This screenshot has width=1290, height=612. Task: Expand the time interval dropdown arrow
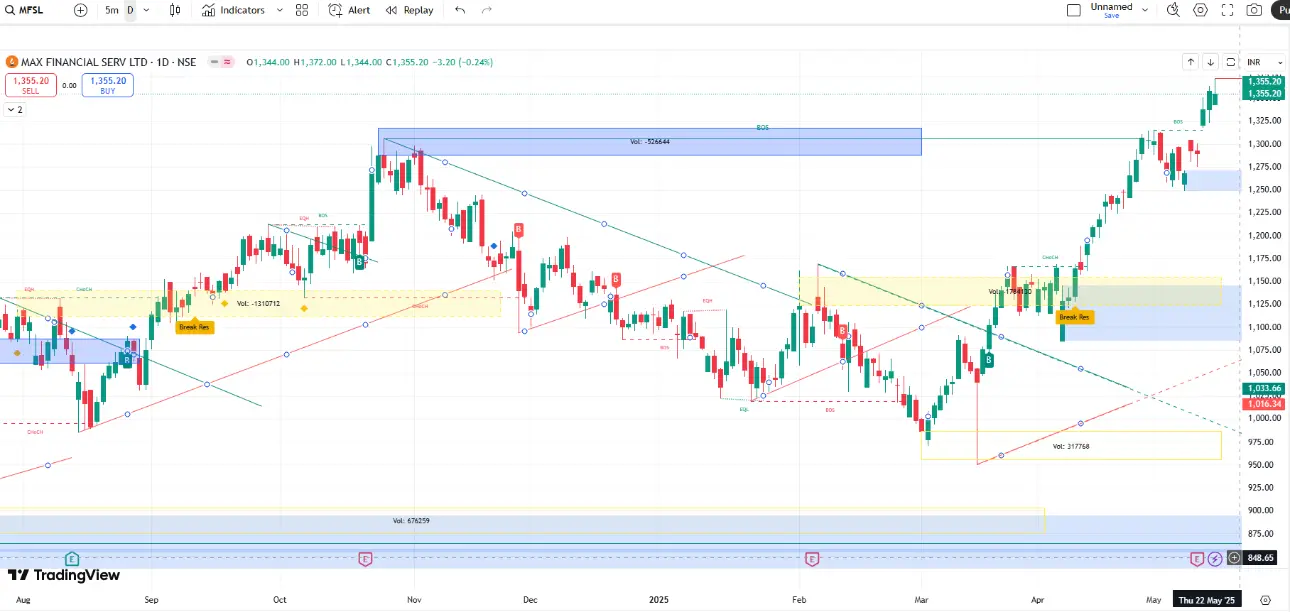coord(147,10)
